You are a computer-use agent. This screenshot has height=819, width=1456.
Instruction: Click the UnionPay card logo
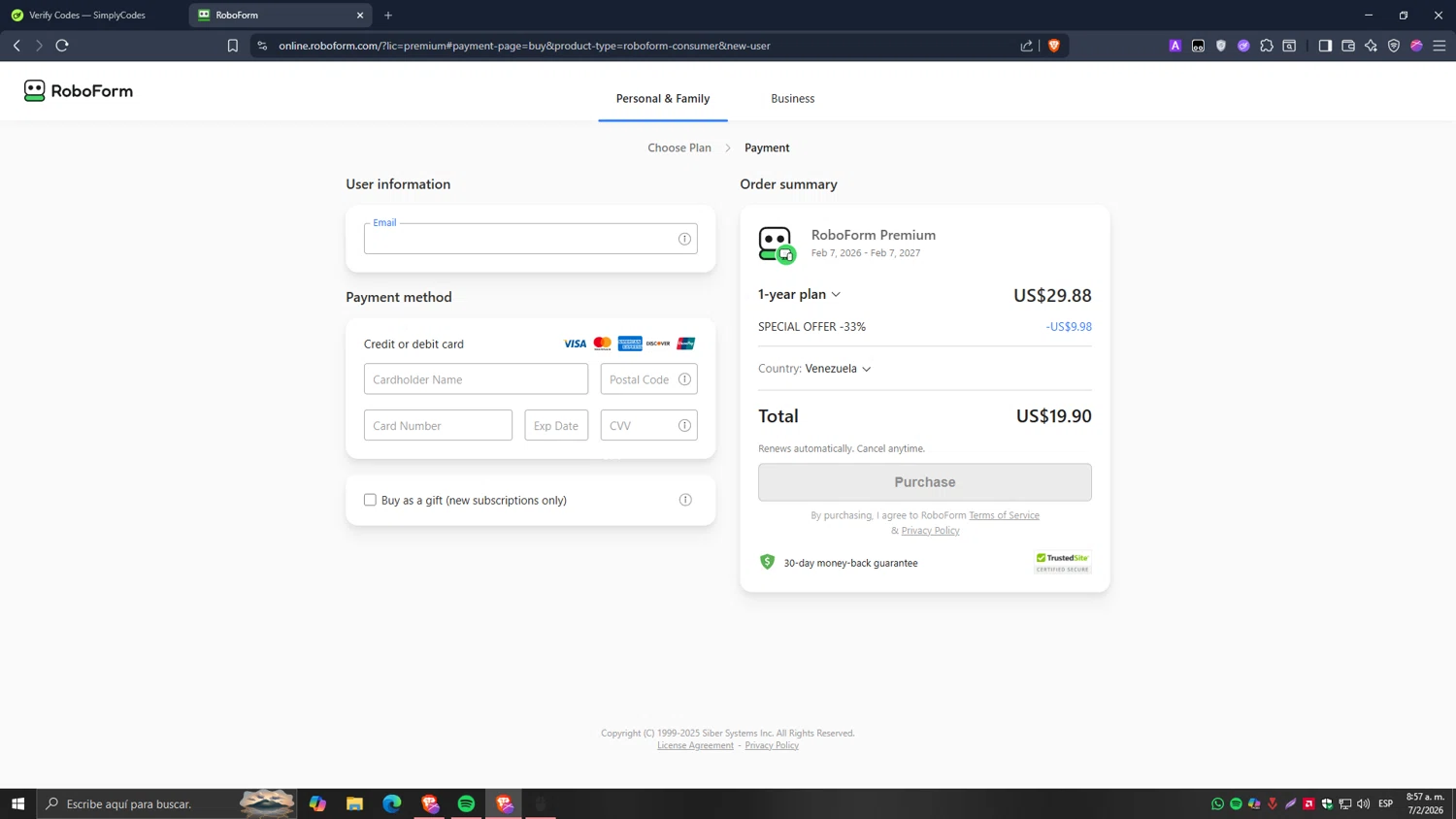(686, 344)
